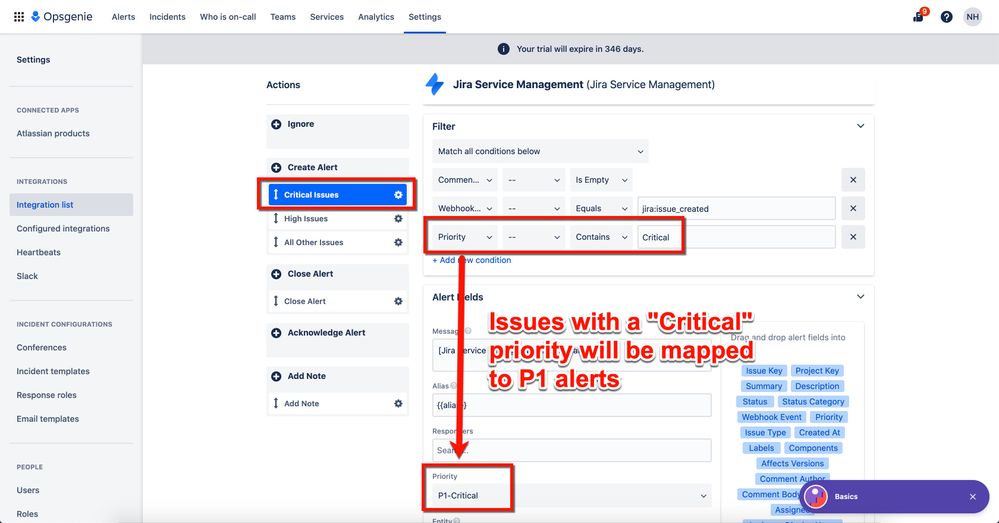Click the plus icon next to Acknowledge Alert
The width and height of the screenshot is (999, 523).
276,333
